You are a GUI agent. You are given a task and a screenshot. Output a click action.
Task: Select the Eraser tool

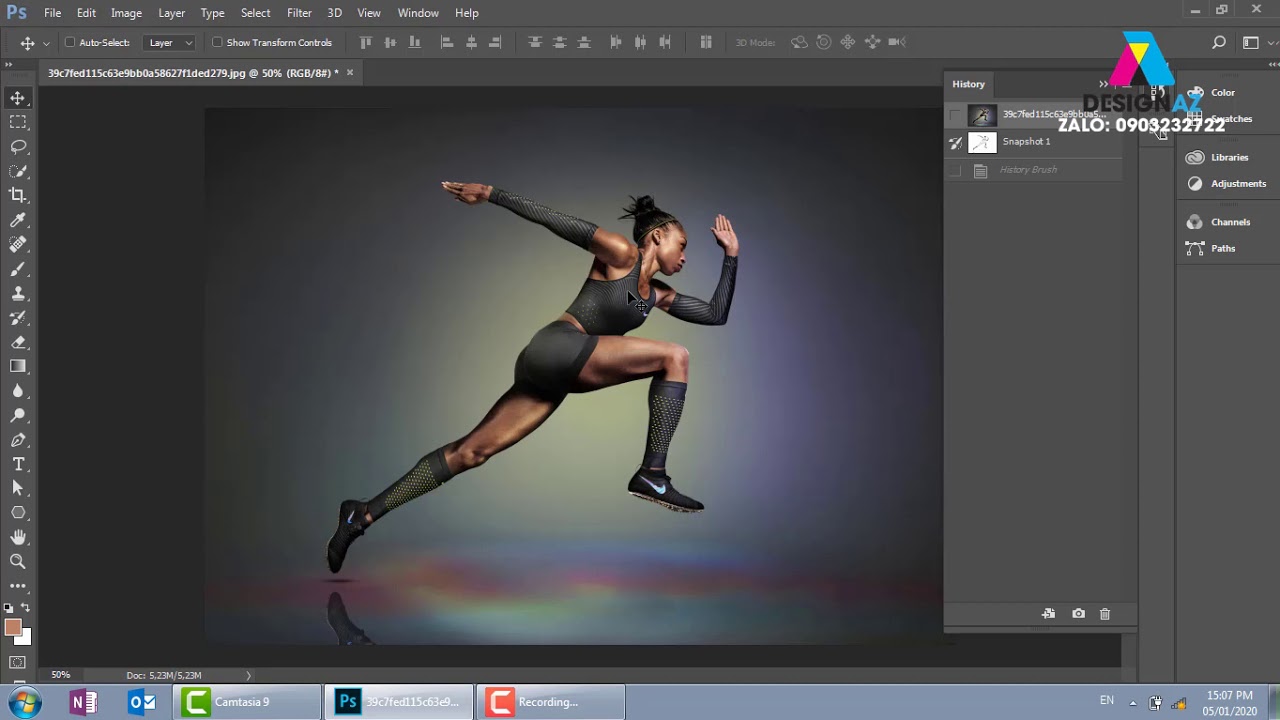pos(18,342)
